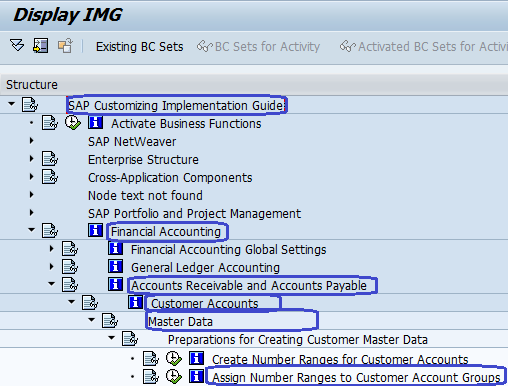508x386 pixels.
Task: Open documentation icon for General Ledger Accounting
Action: coord(70,267)
